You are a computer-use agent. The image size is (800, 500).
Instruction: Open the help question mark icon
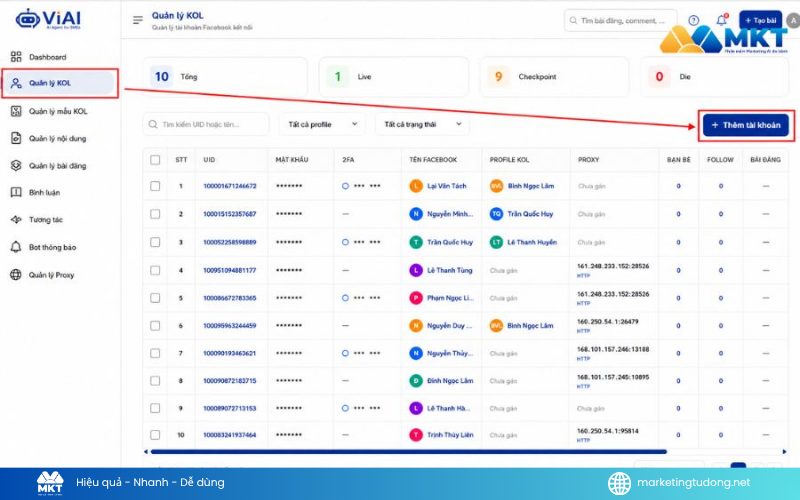click(693, 20)
